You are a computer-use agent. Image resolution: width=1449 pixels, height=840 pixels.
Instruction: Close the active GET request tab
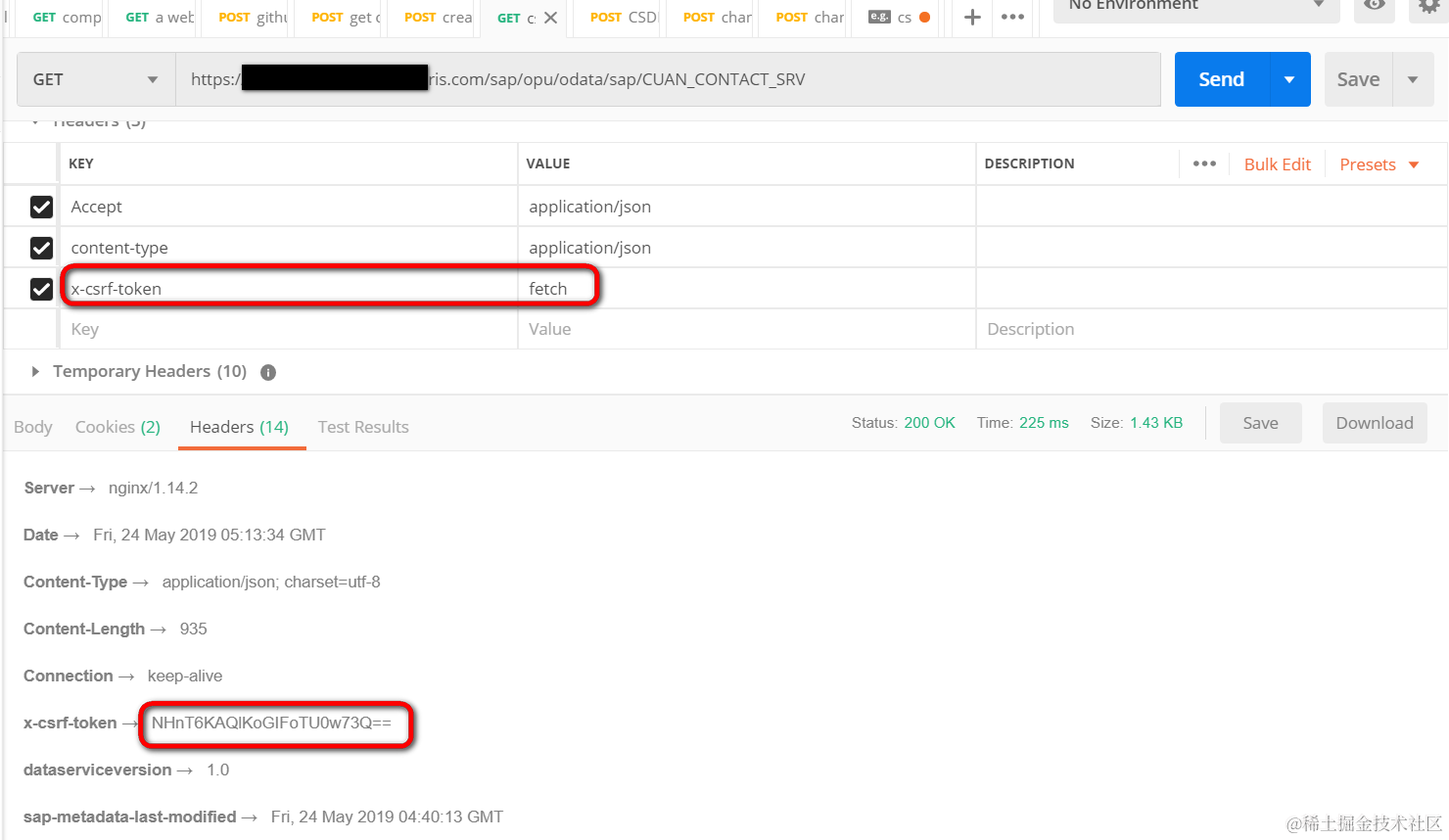click(551, 18)
